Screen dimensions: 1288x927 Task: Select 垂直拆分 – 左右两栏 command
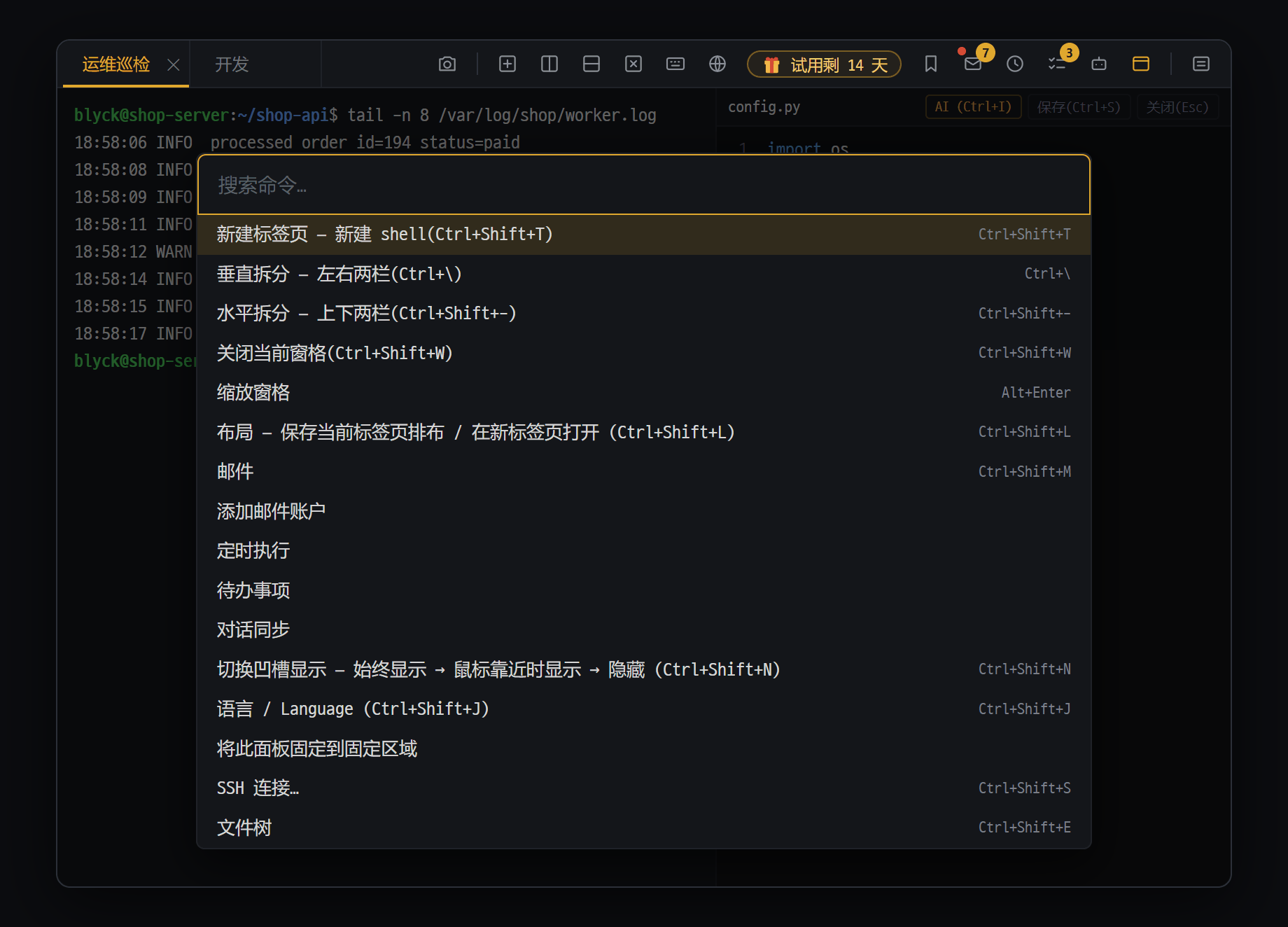point(644,274)
